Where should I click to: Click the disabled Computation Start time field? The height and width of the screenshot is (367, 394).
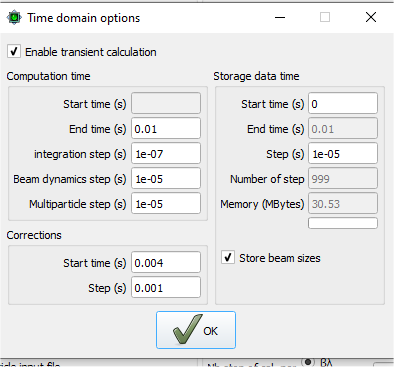point(166,104)
